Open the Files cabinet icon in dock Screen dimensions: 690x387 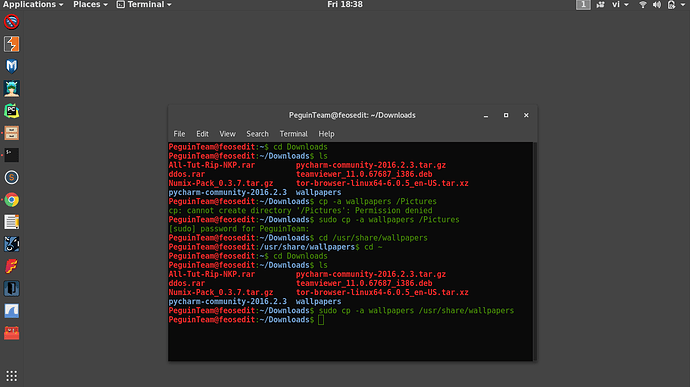click(11, 133)
